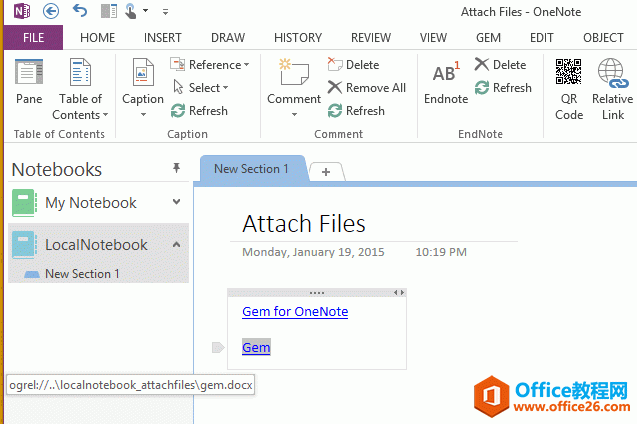Open Touch/Mouse mode dropdown arrow

145,11
